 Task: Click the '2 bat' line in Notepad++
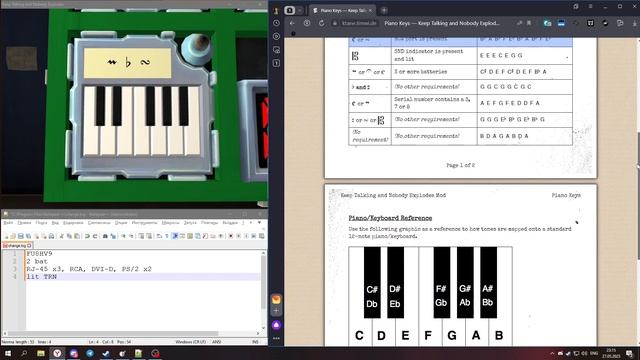[x=37, y=261]
